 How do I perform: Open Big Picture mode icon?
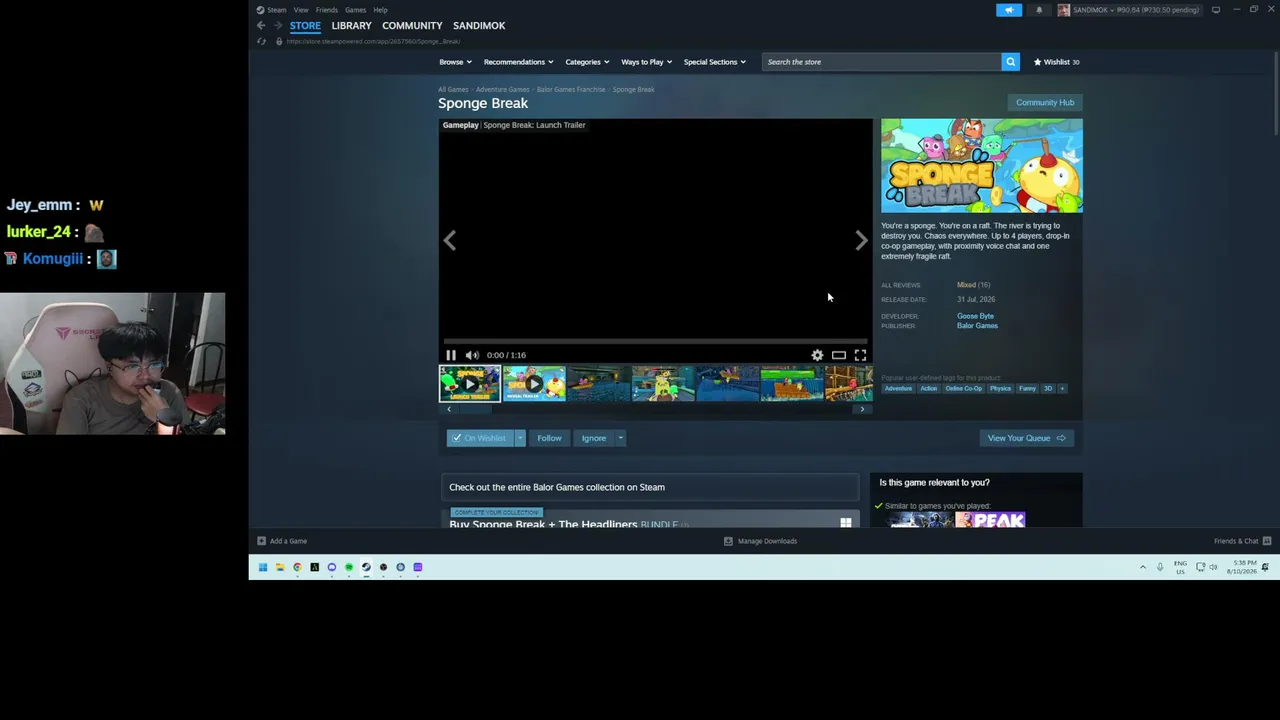tap(1216, 10)
